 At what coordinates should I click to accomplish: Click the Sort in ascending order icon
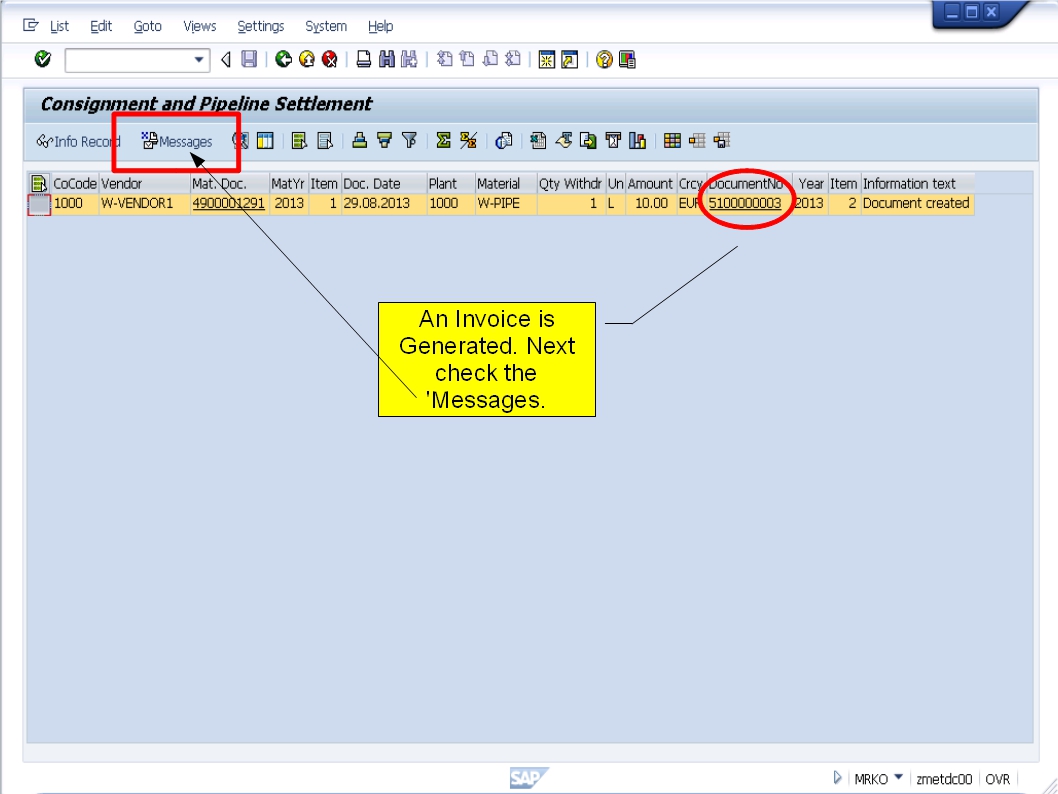[357, 141]
